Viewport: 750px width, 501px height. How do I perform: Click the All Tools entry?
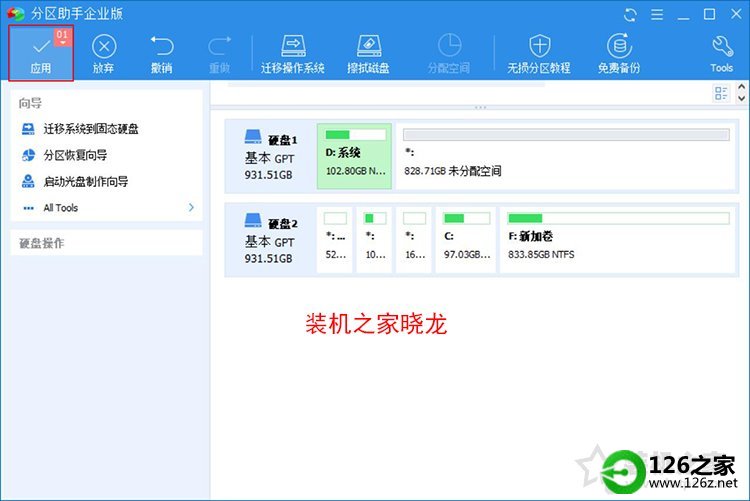click(x=60, y=208)
